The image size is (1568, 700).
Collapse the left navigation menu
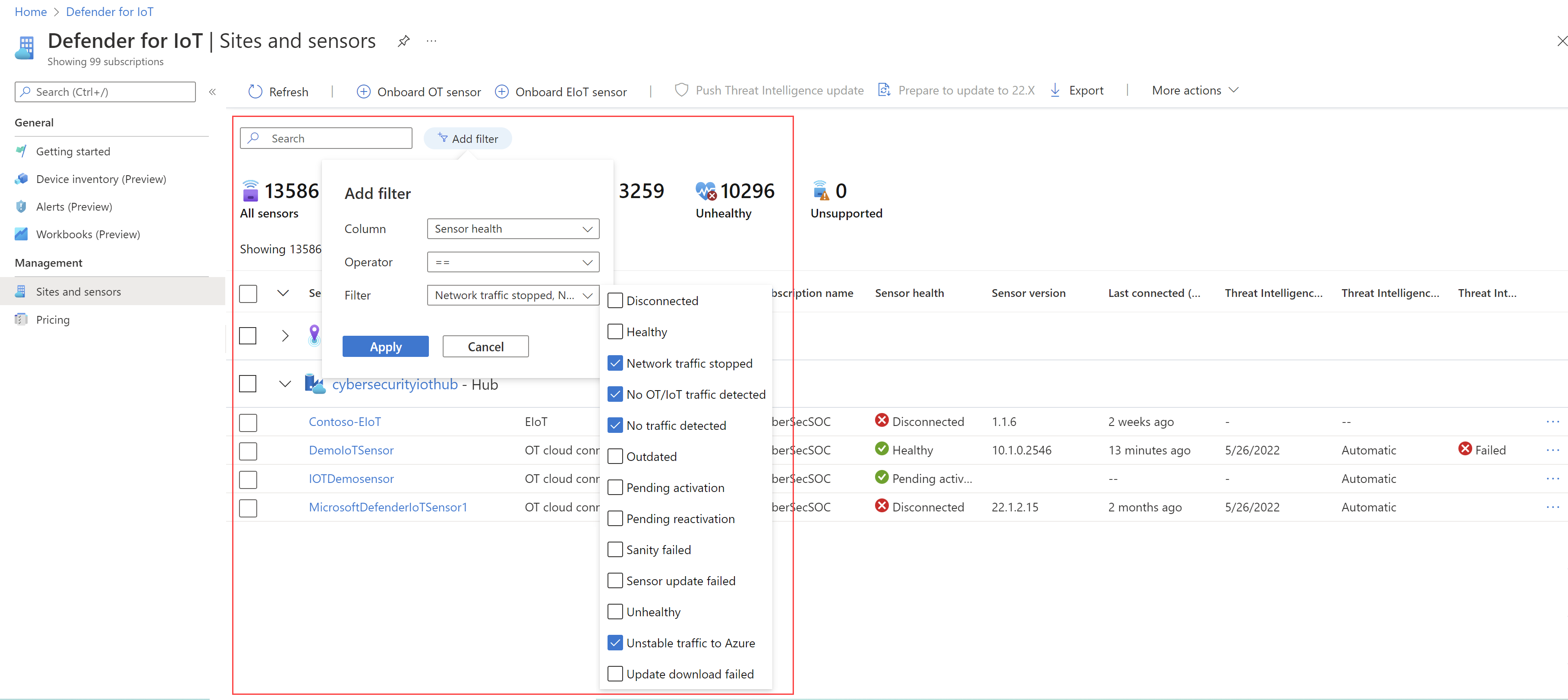click(212, 92)
